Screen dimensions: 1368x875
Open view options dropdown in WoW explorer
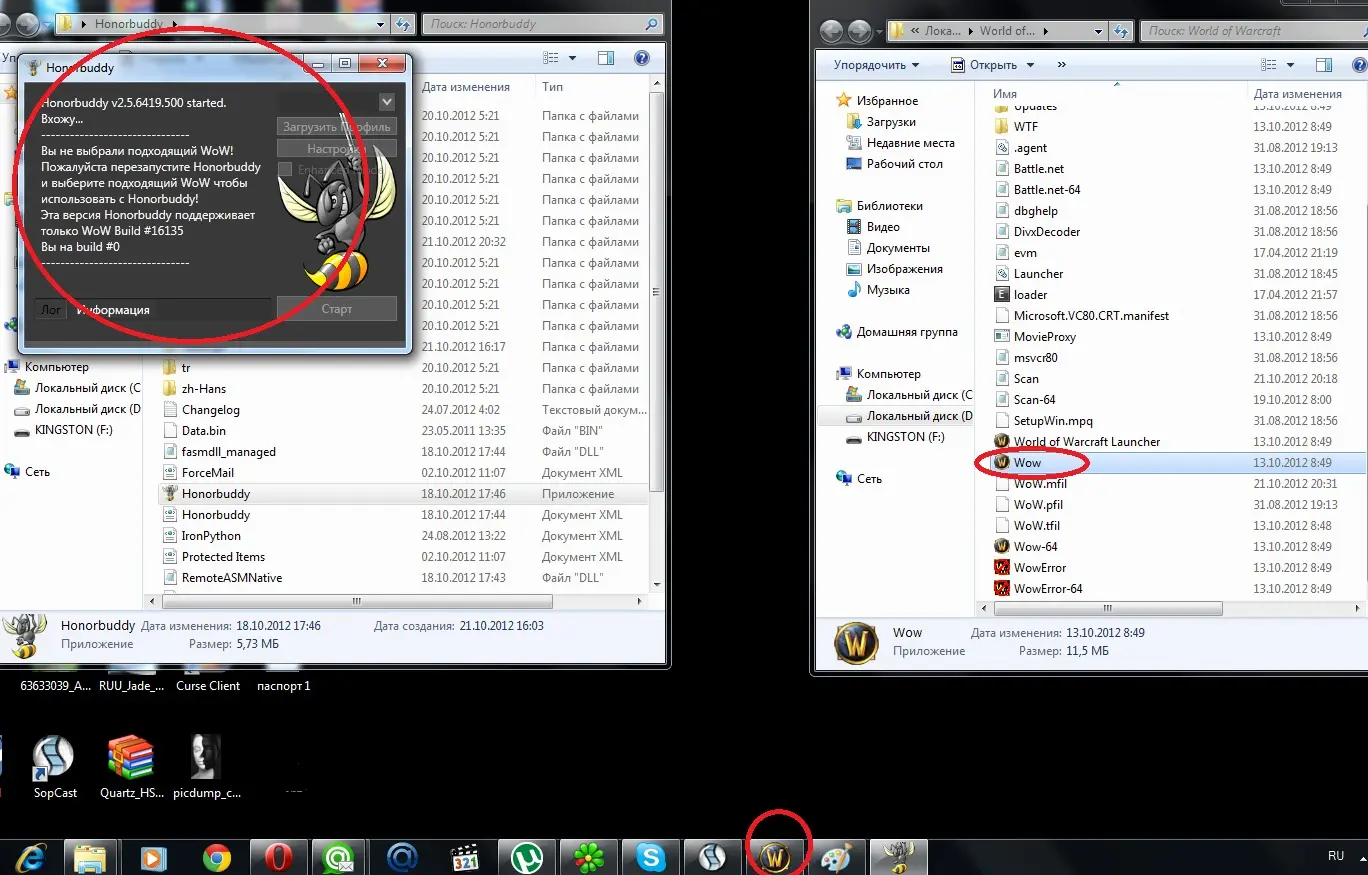click(x=1291, y=65)
